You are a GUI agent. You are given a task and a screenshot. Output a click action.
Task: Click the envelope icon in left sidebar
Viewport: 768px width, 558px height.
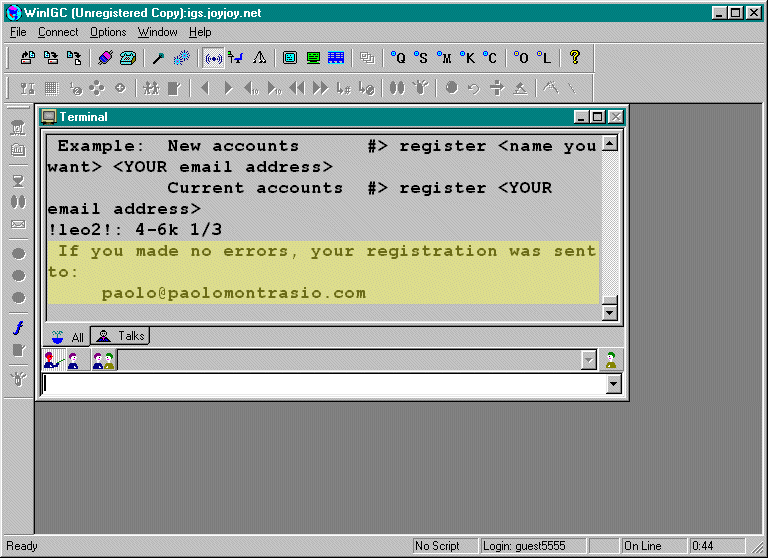(x=18, y=224)
